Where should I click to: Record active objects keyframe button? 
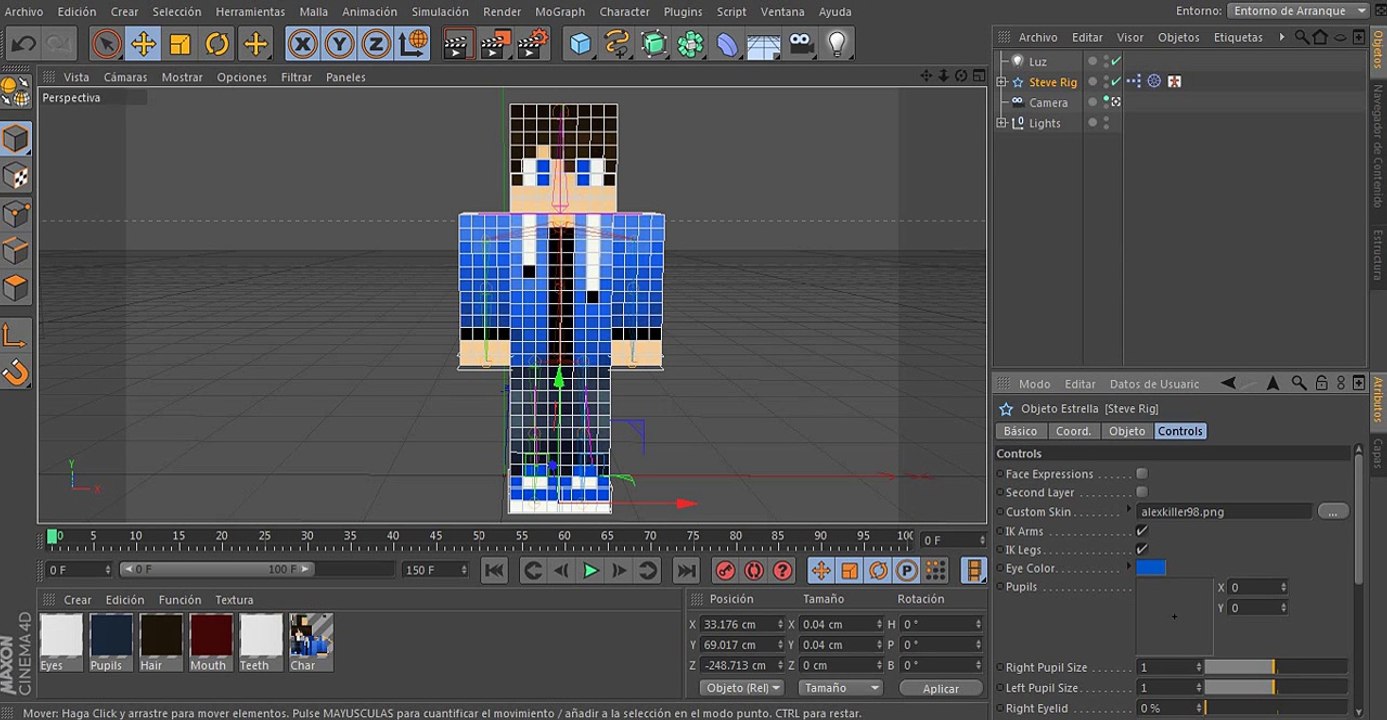point(725,571)
